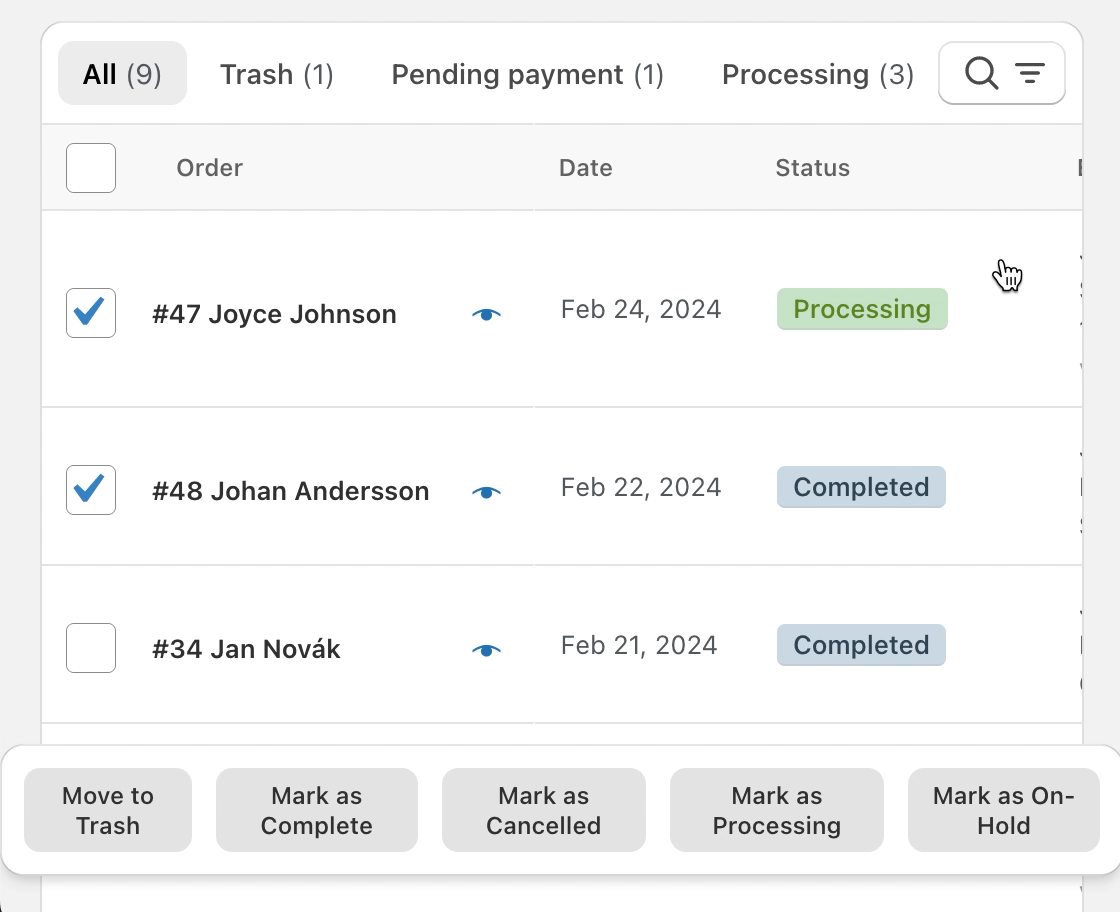View the Processing orders tab
This screenshot has height=912, width=1120.
coord(817,74)
